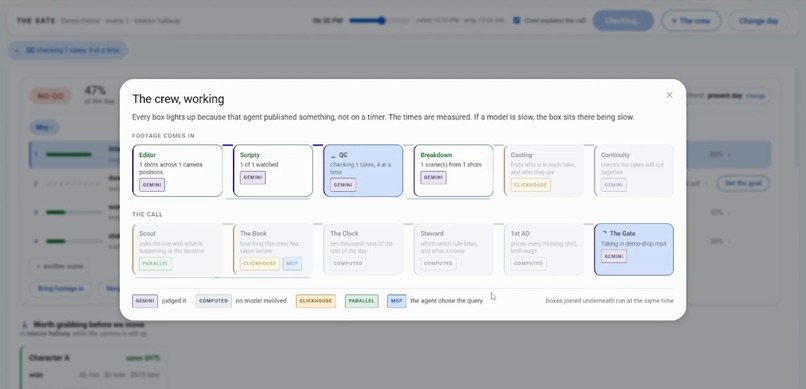Click 'boxes joined underneath run at the same time'
Image resolution: width=806 pixels, height=389 pixels.
(609, 301)
